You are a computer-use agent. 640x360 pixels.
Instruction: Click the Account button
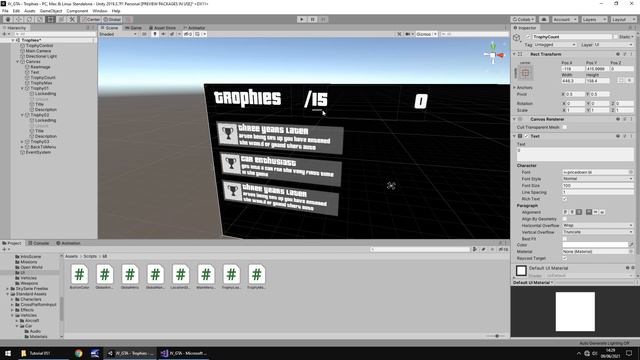[564, 19]
